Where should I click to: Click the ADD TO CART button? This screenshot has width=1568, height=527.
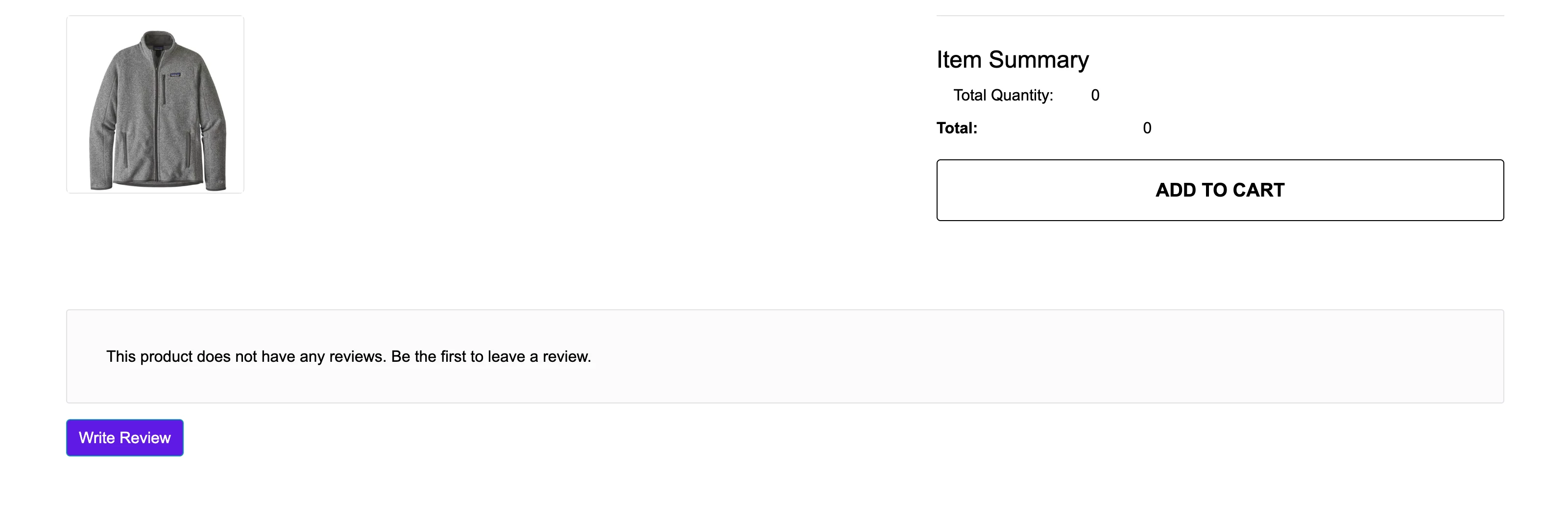[x=1220, y=190]
